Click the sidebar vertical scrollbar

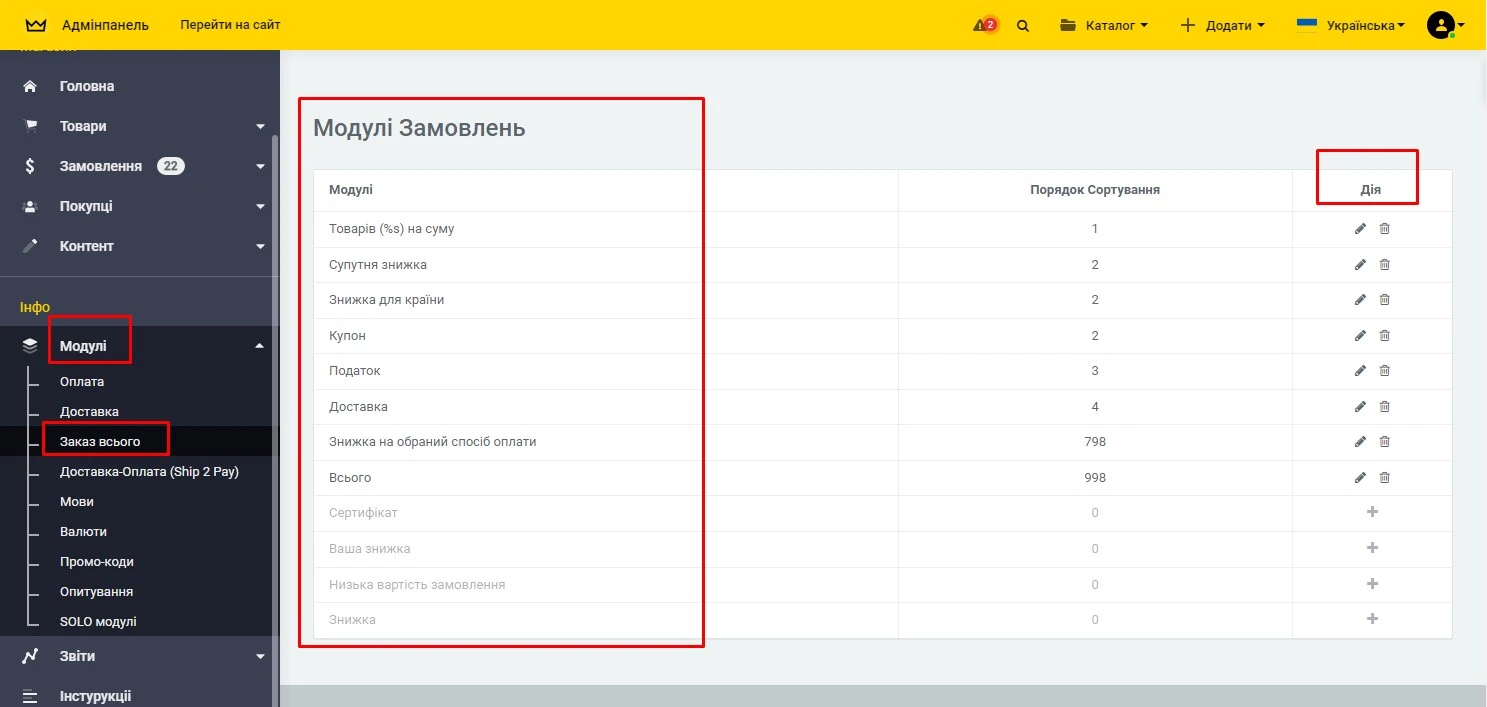(x=275, y=400)
